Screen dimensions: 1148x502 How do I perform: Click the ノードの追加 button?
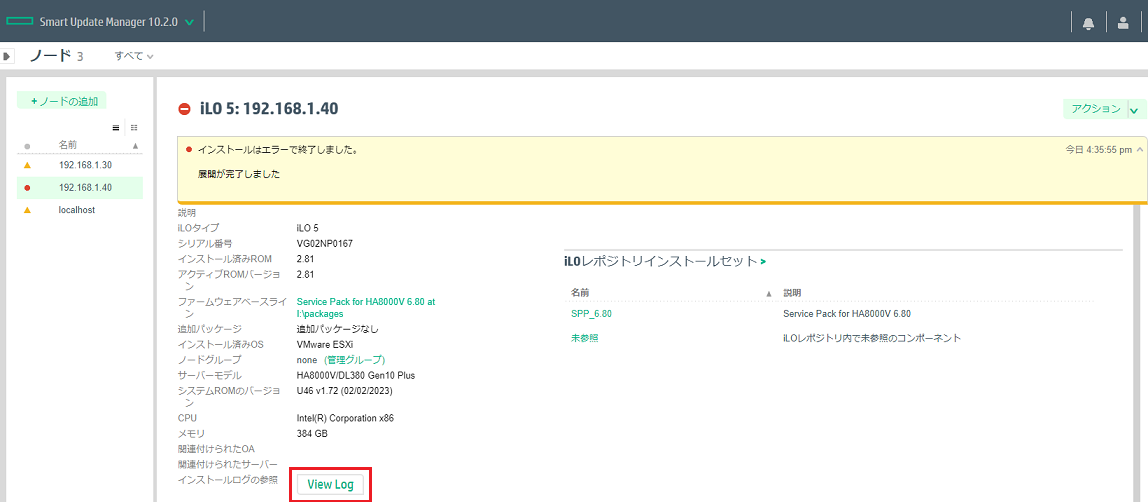[63, 101]
